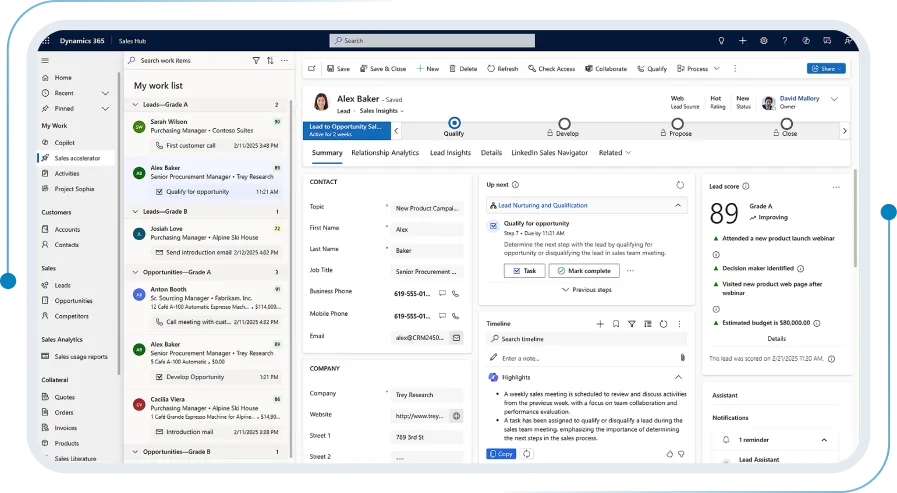Screen dimensions: 897x493
Task: Click Delete in the command bar
Action: coord(463,69)
